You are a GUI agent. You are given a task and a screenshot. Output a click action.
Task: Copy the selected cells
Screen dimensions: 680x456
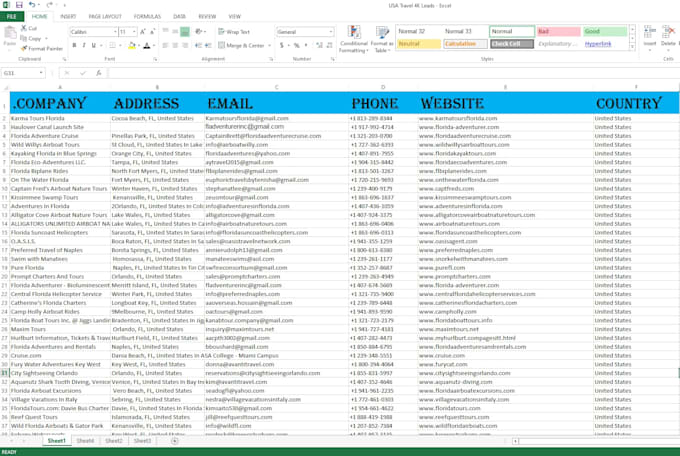pyautogui.click(x=31, y=39)
